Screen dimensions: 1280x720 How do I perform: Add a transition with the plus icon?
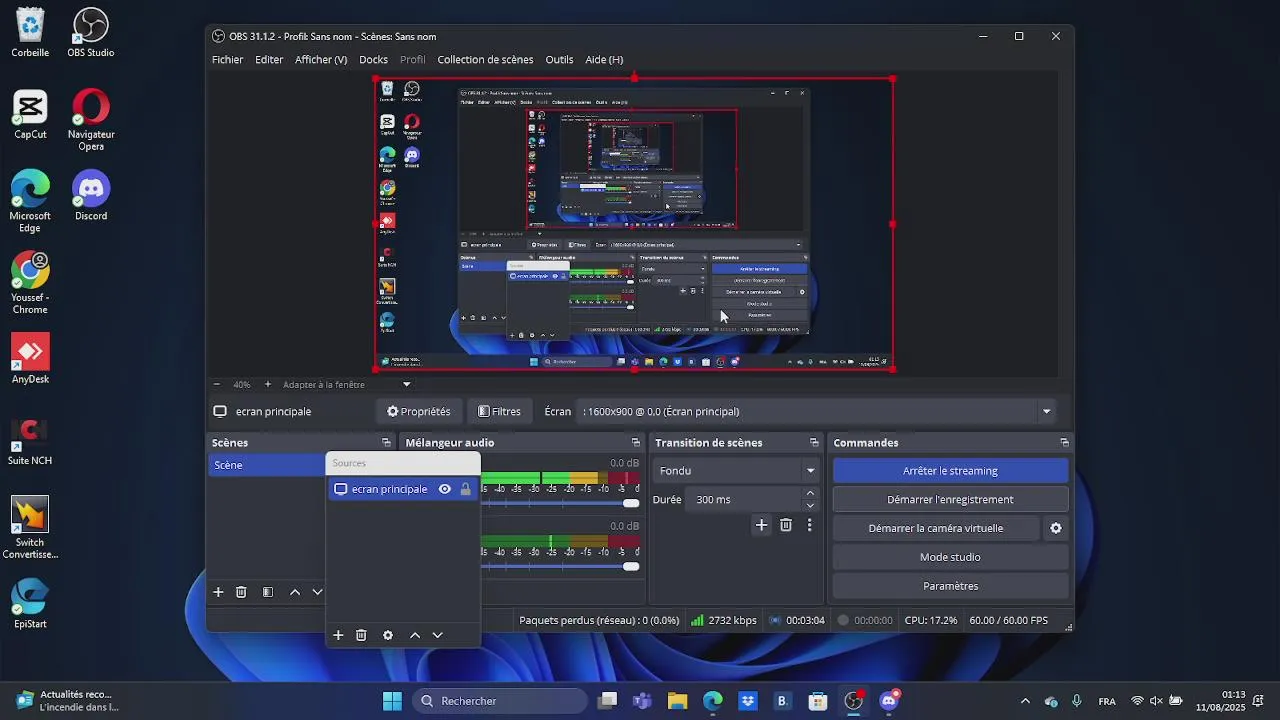(x=761, y=525)
